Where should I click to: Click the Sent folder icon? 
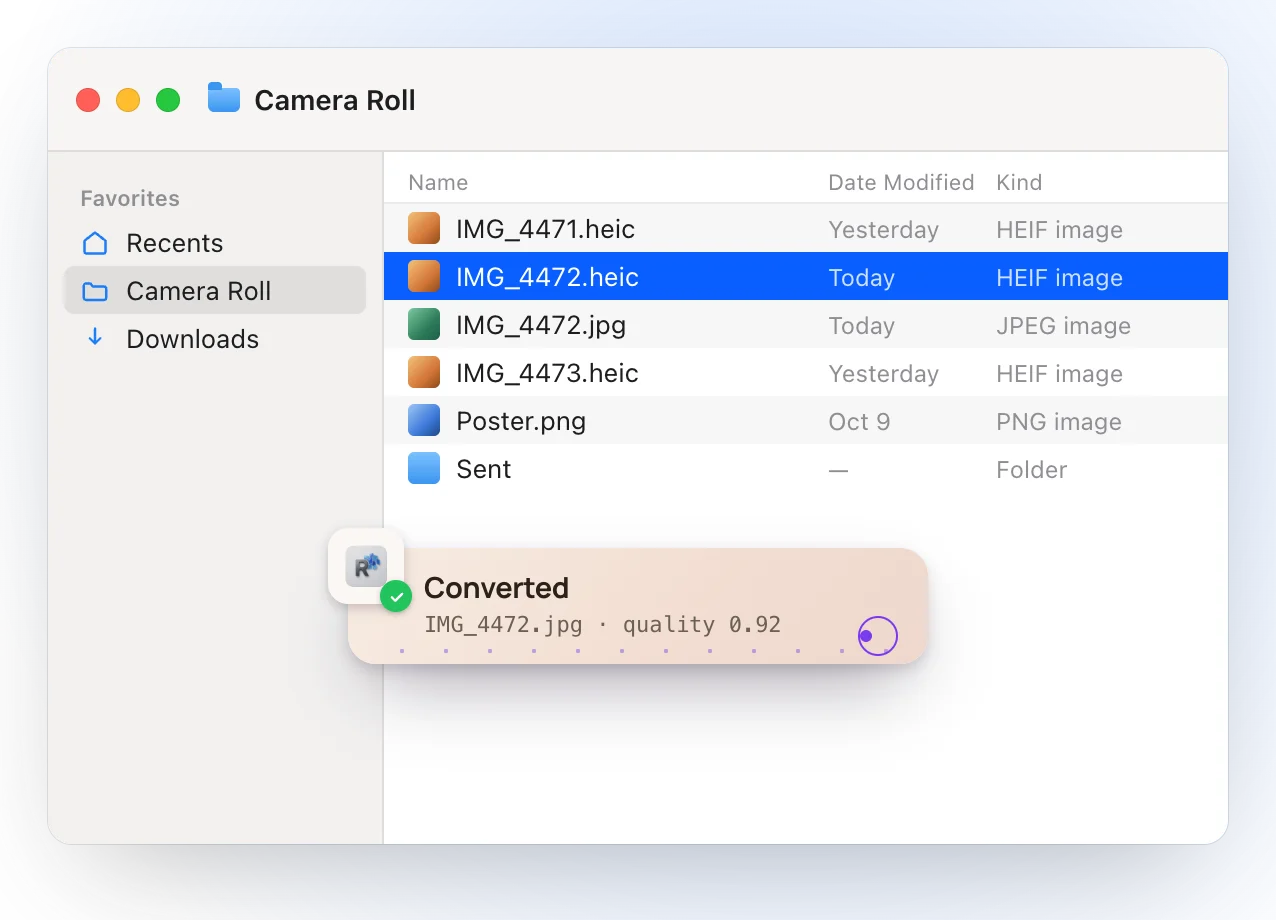pos(424,468)
